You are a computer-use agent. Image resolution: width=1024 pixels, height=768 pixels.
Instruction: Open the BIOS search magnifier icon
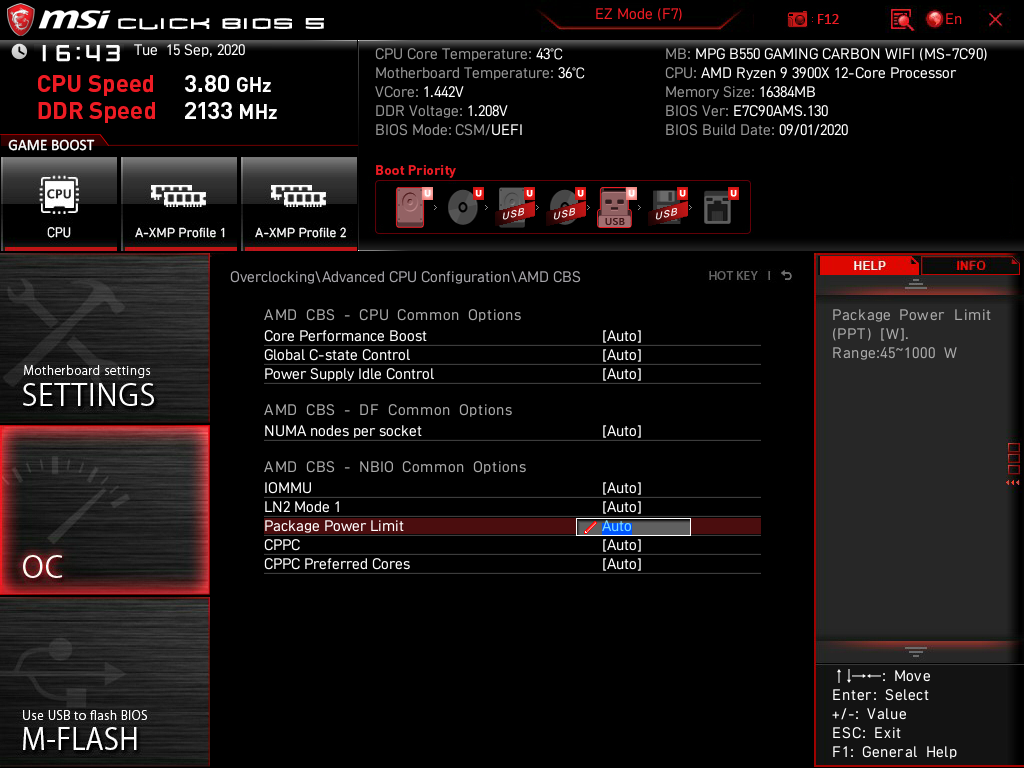coord(901,20)
